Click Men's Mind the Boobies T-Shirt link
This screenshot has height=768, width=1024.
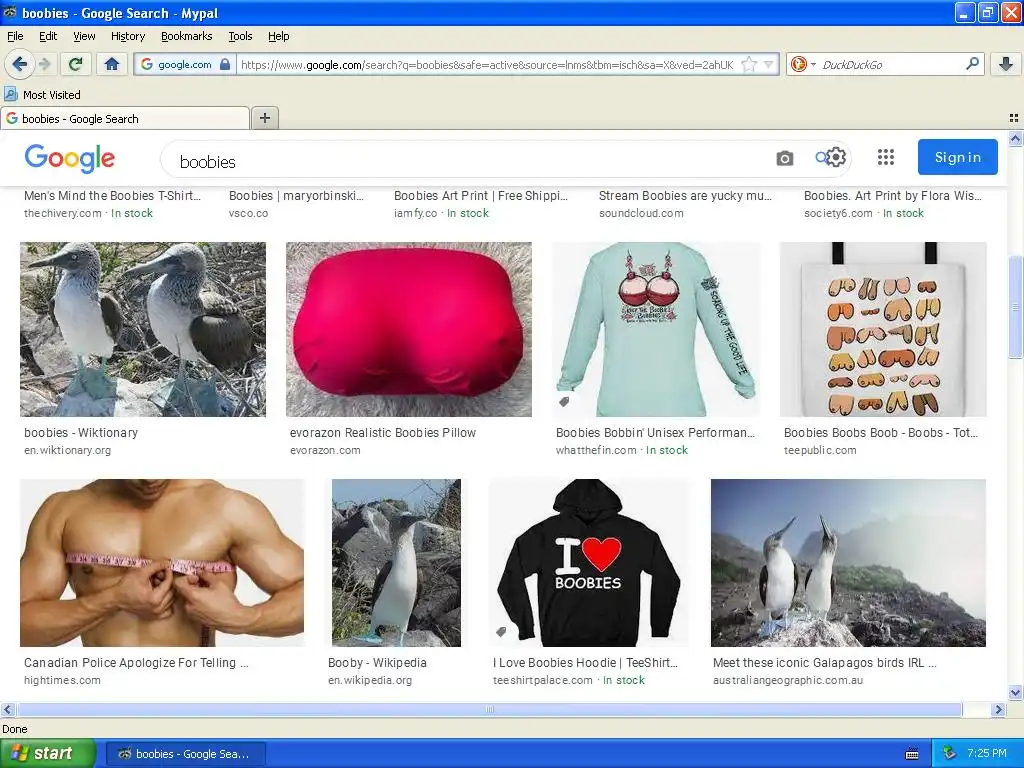112,195
